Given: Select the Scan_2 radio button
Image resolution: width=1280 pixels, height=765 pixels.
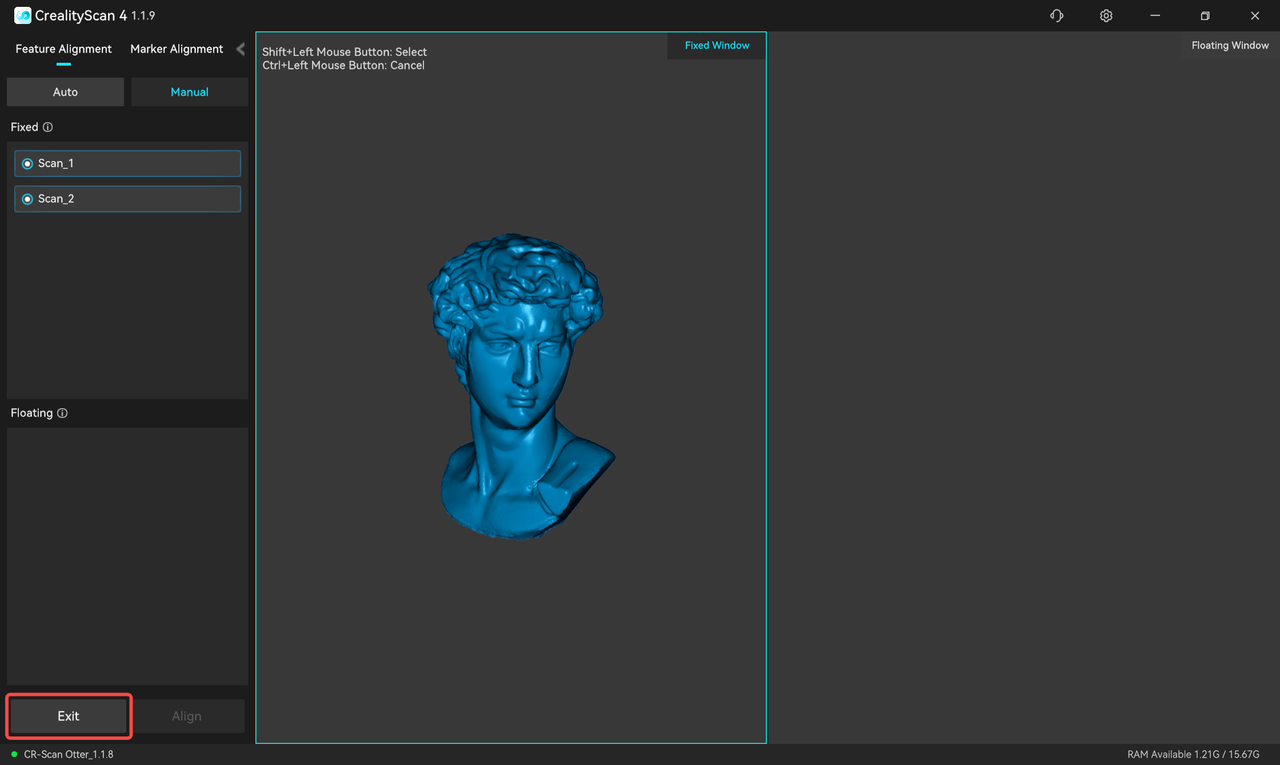Looking at the screenshot, I should [x=27, y=199].
